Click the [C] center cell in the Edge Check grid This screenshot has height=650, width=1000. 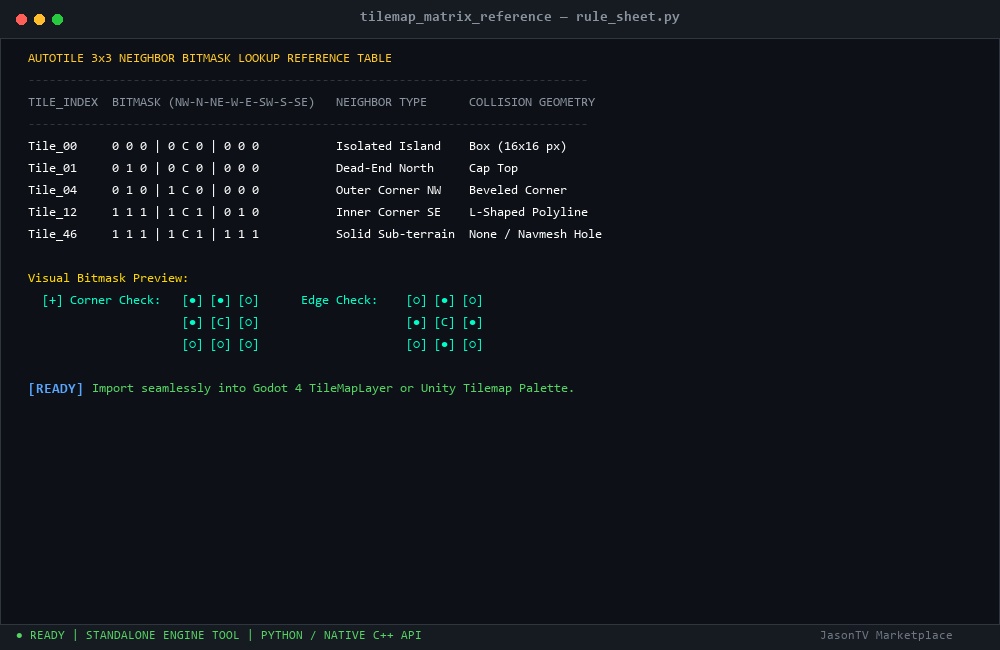click(x=445, y=323)
